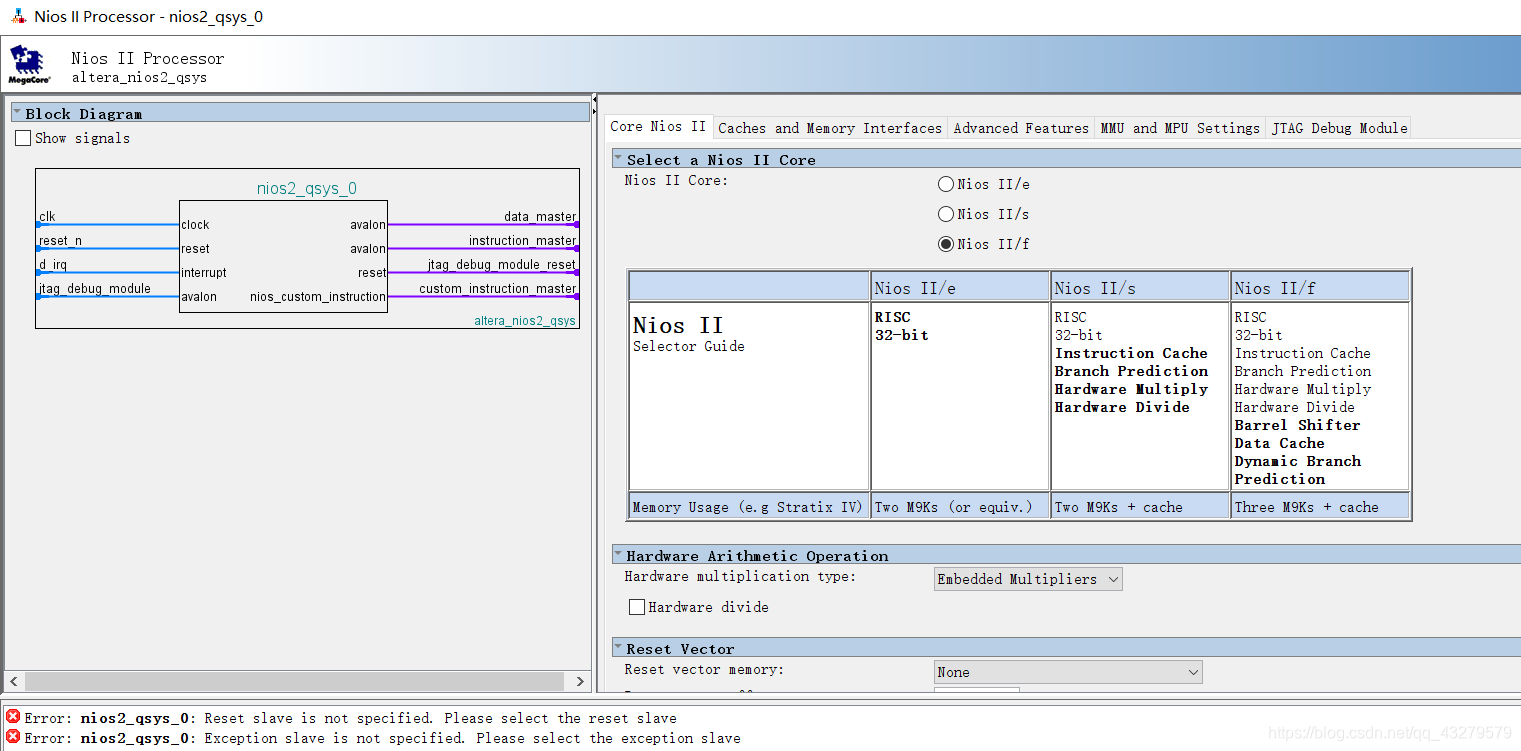Click the data_master port label

540,216
